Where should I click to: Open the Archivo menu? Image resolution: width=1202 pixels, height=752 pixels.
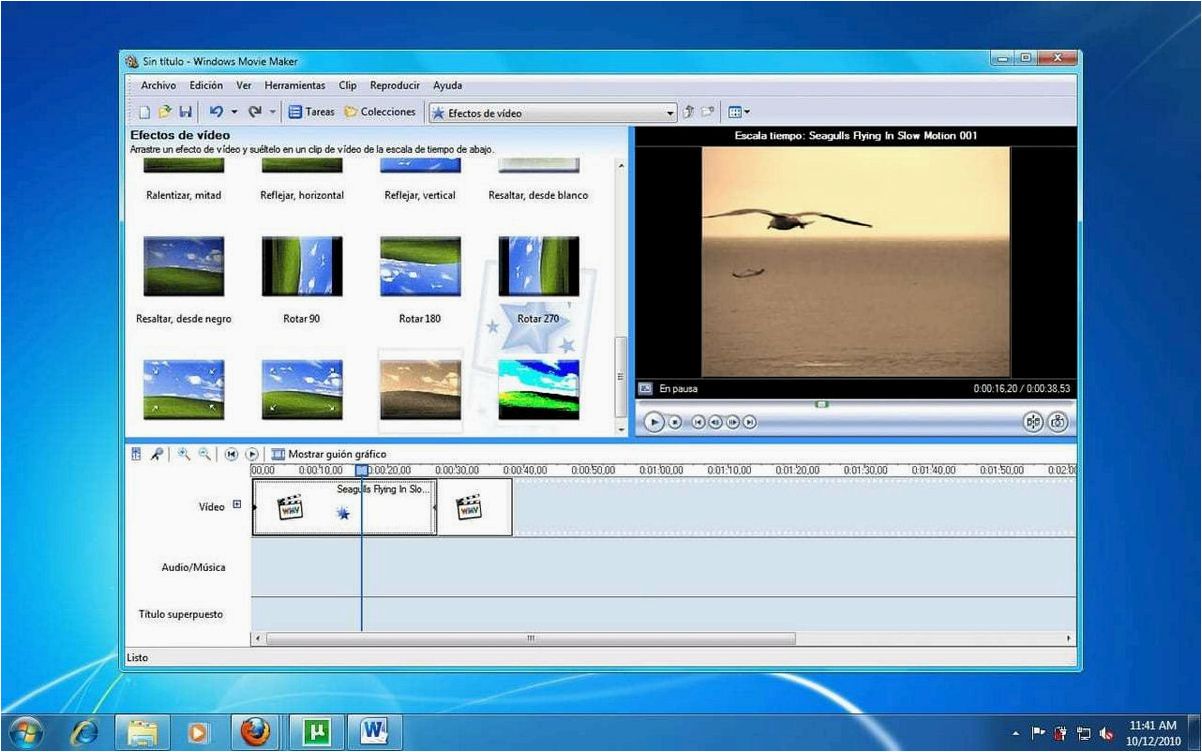(x=158, y=86)
